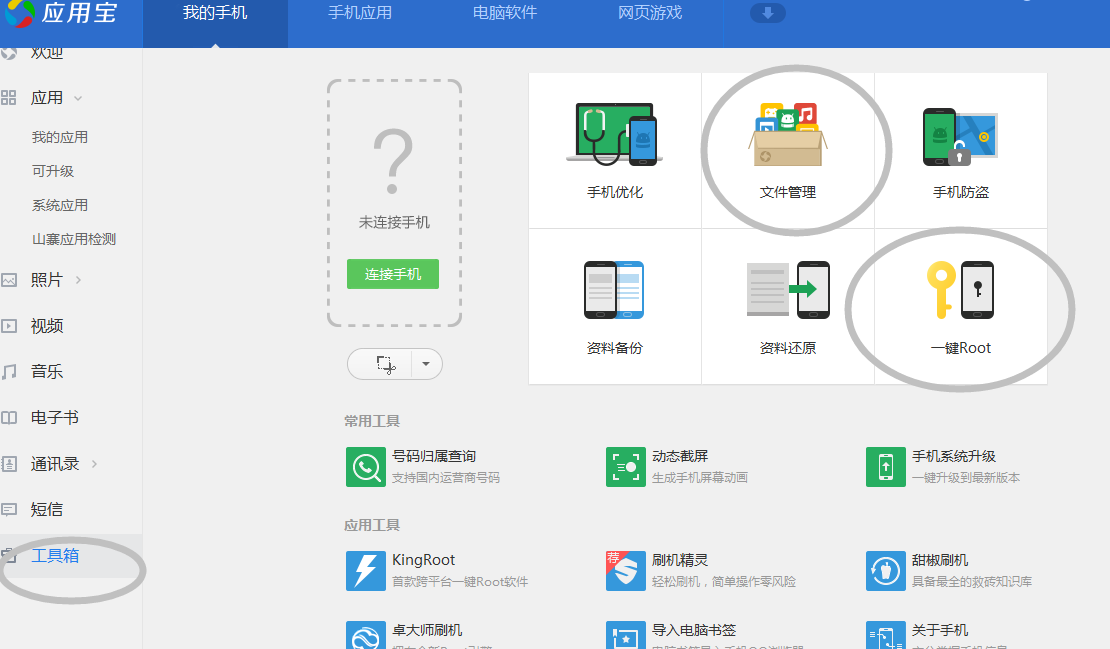Viewport: 1110px width, 649px height.
Task: Open 山寨应用检测 in the sidebar
Action: coord(74,239)
